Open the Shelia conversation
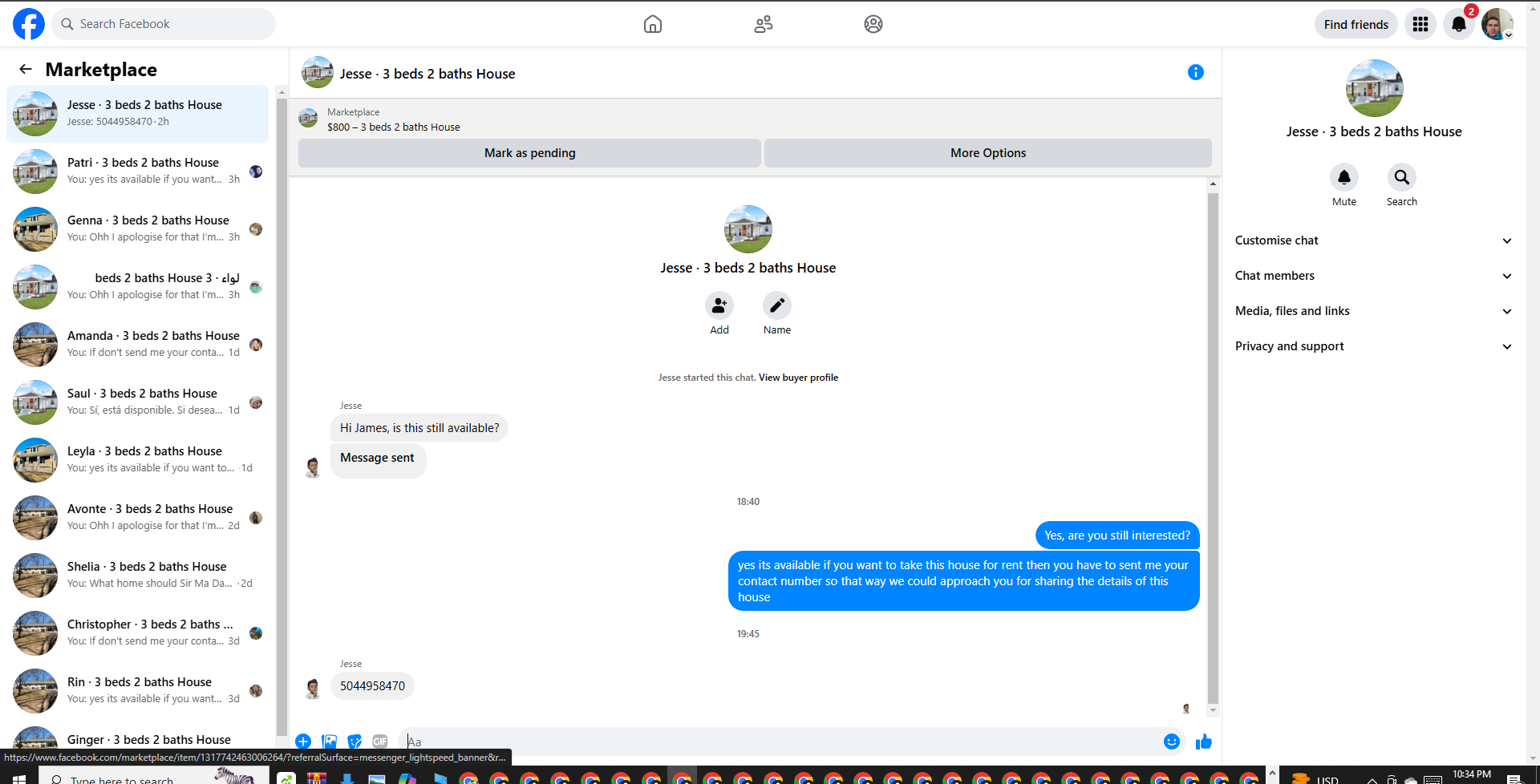1540x784 pixels. (x=137, y=576)
